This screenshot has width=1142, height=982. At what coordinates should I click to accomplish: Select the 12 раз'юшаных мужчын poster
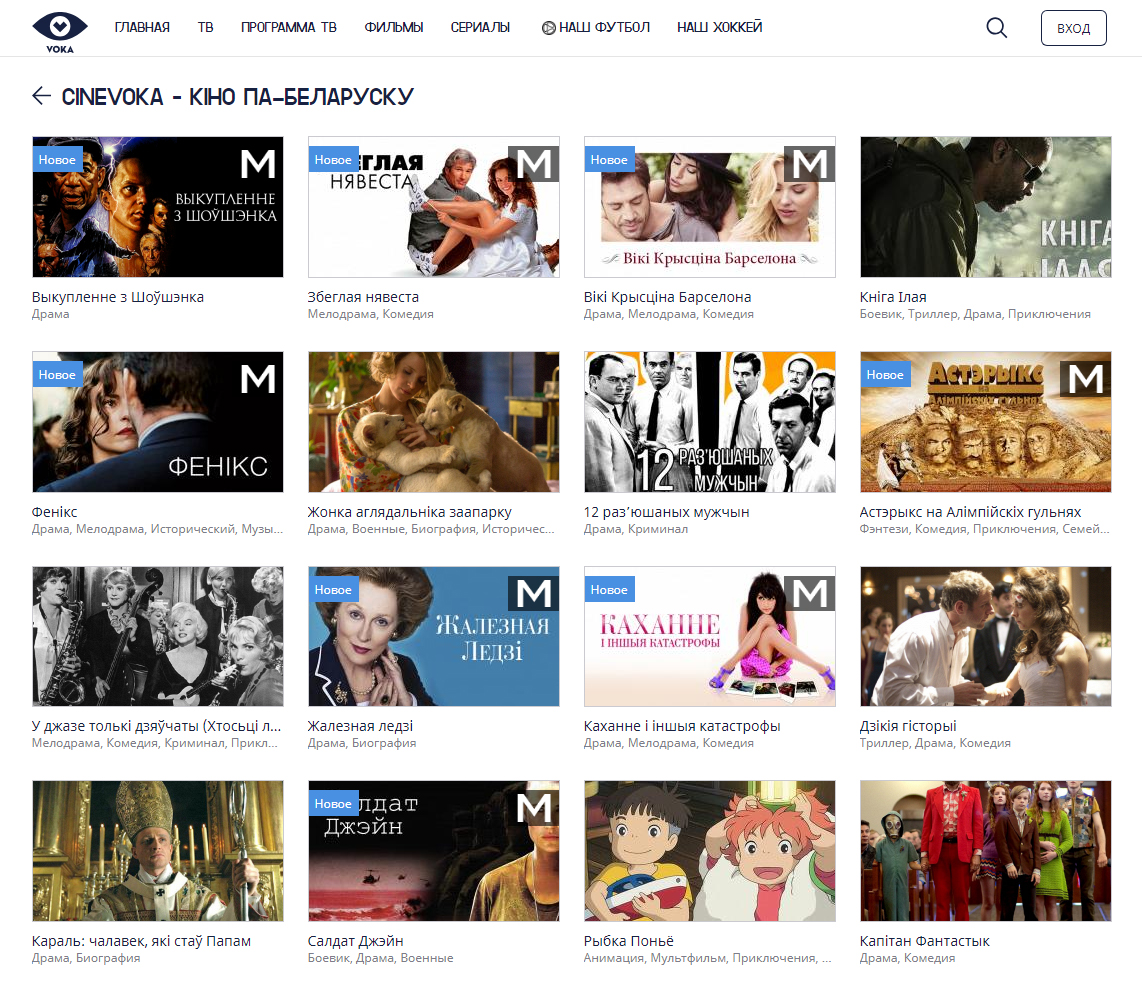point(709,422)
